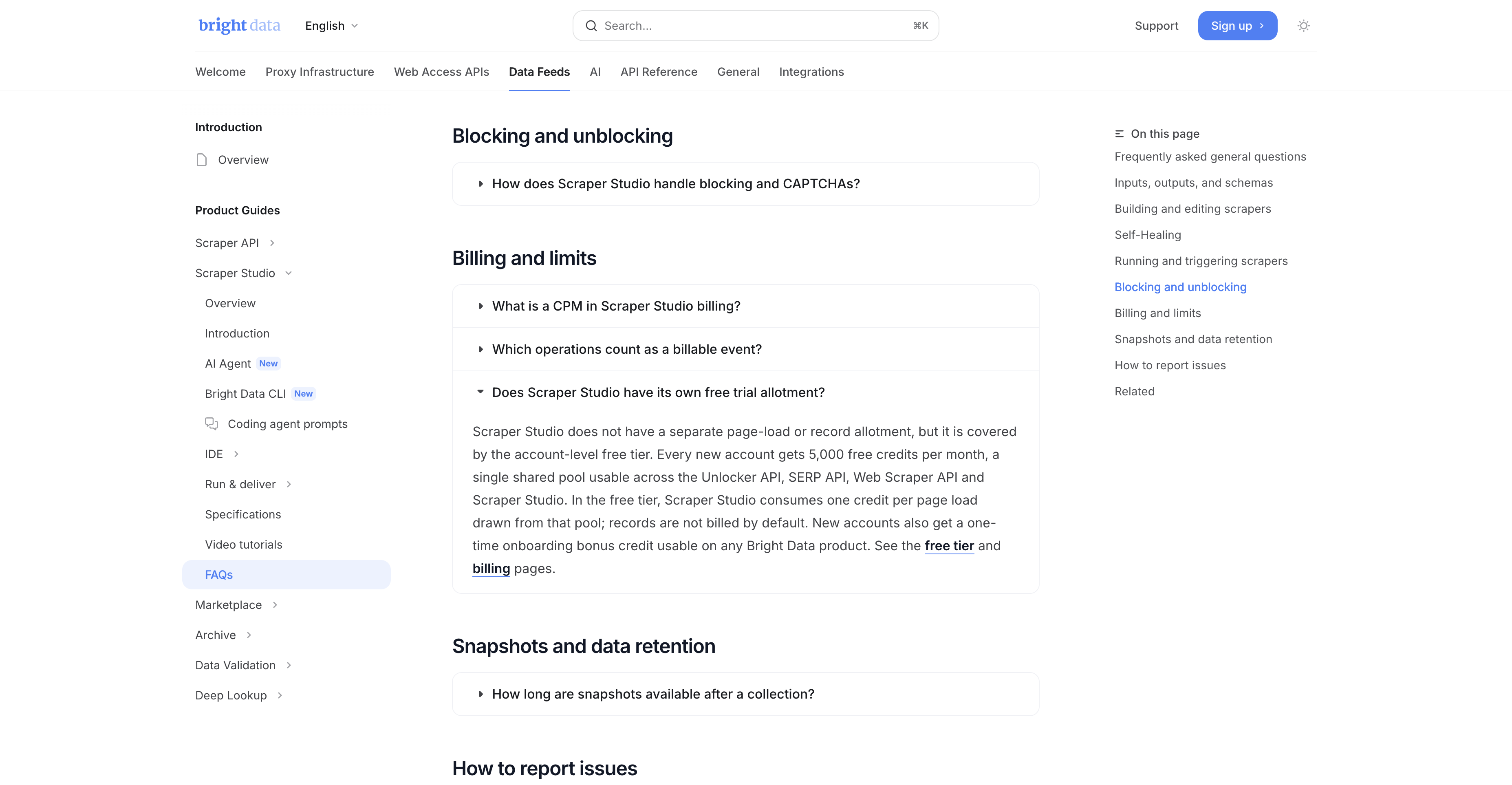
Task: Open the API Reference tab
Action: (x=659, y=72)
